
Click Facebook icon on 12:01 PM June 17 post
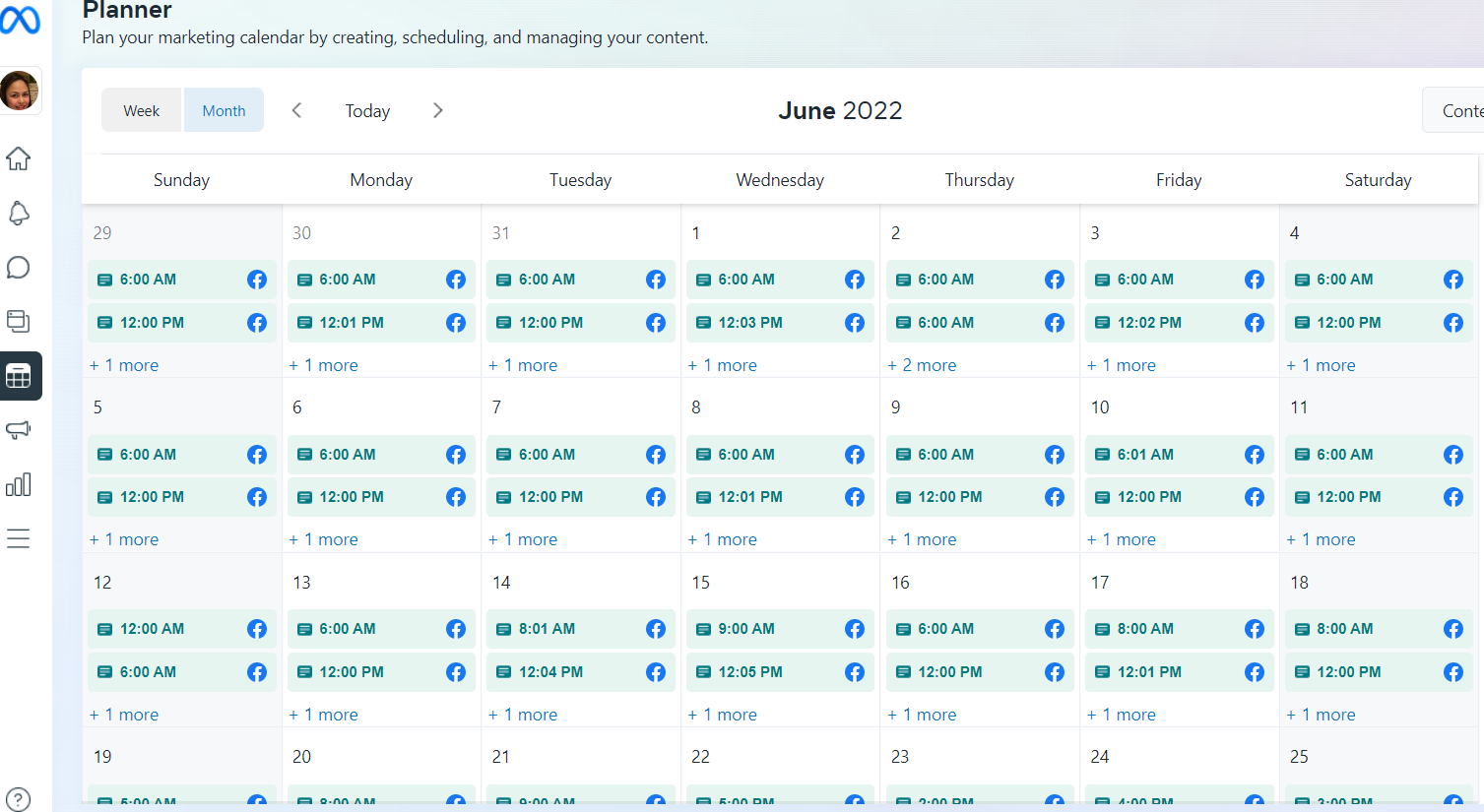tap(1255, 672)
